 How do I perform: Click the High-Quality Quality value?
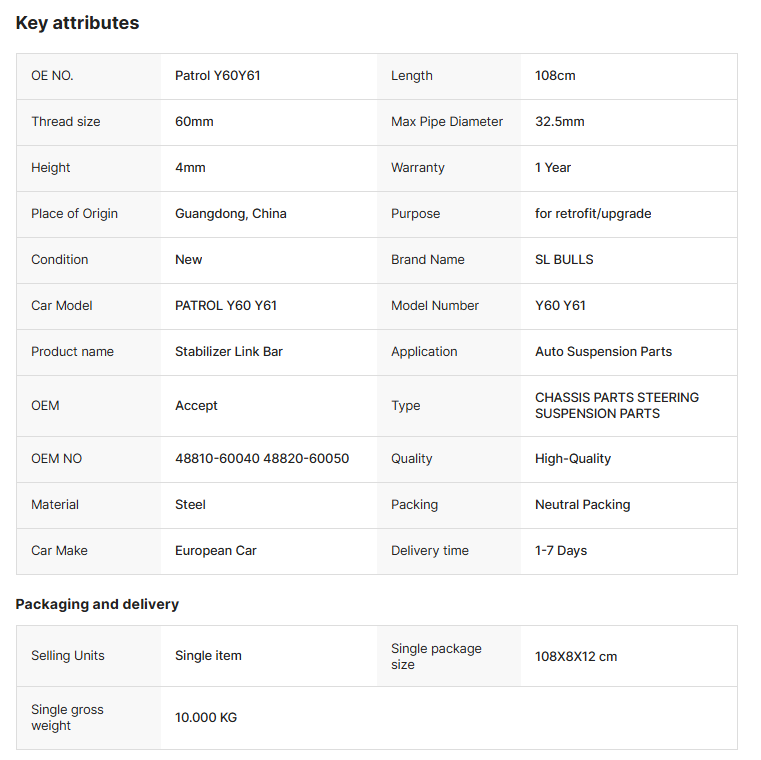(573, 459)
